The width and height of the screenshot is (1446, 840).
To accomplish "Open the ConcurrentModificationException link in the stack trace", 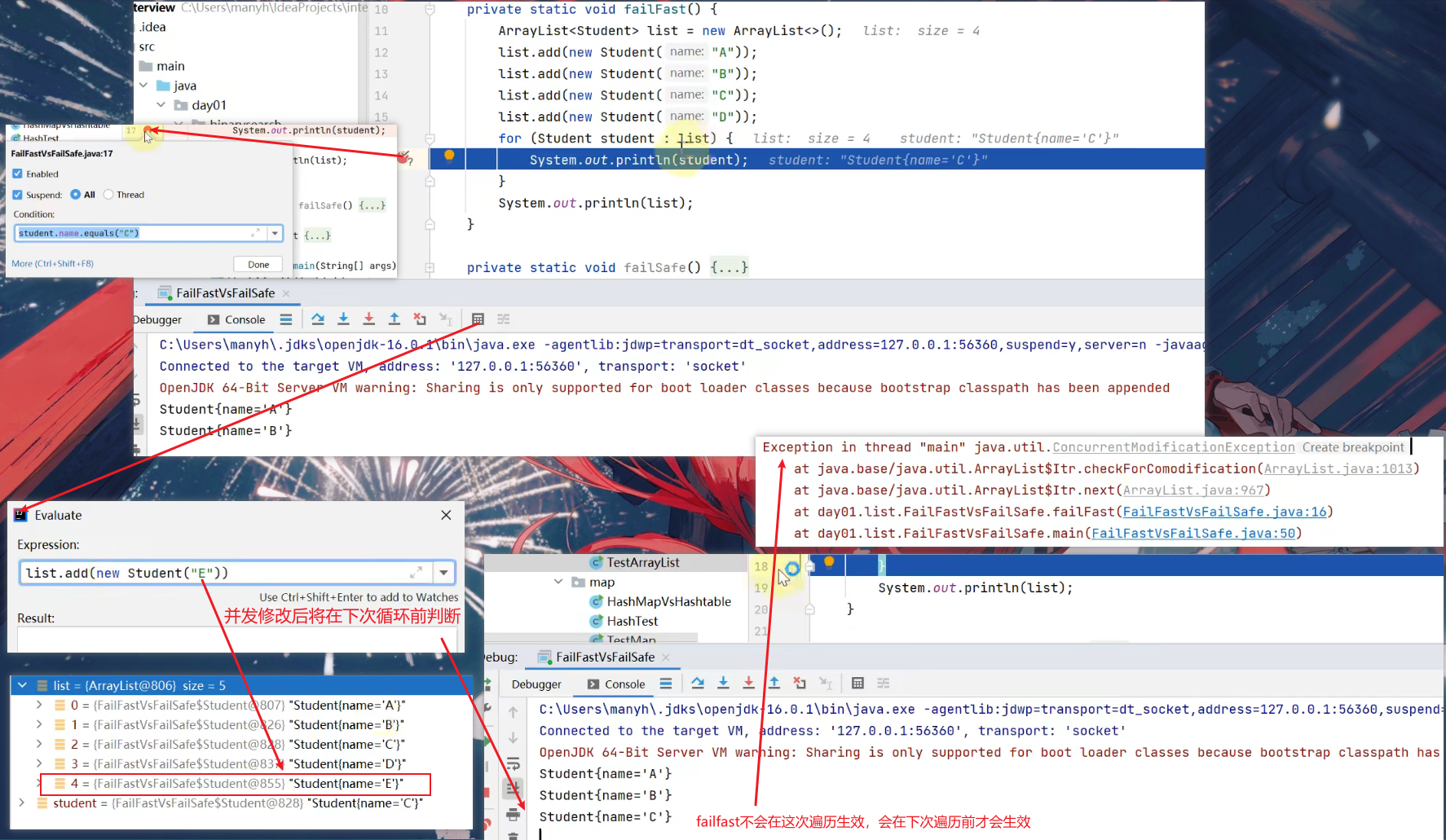I will [1174, 447].
